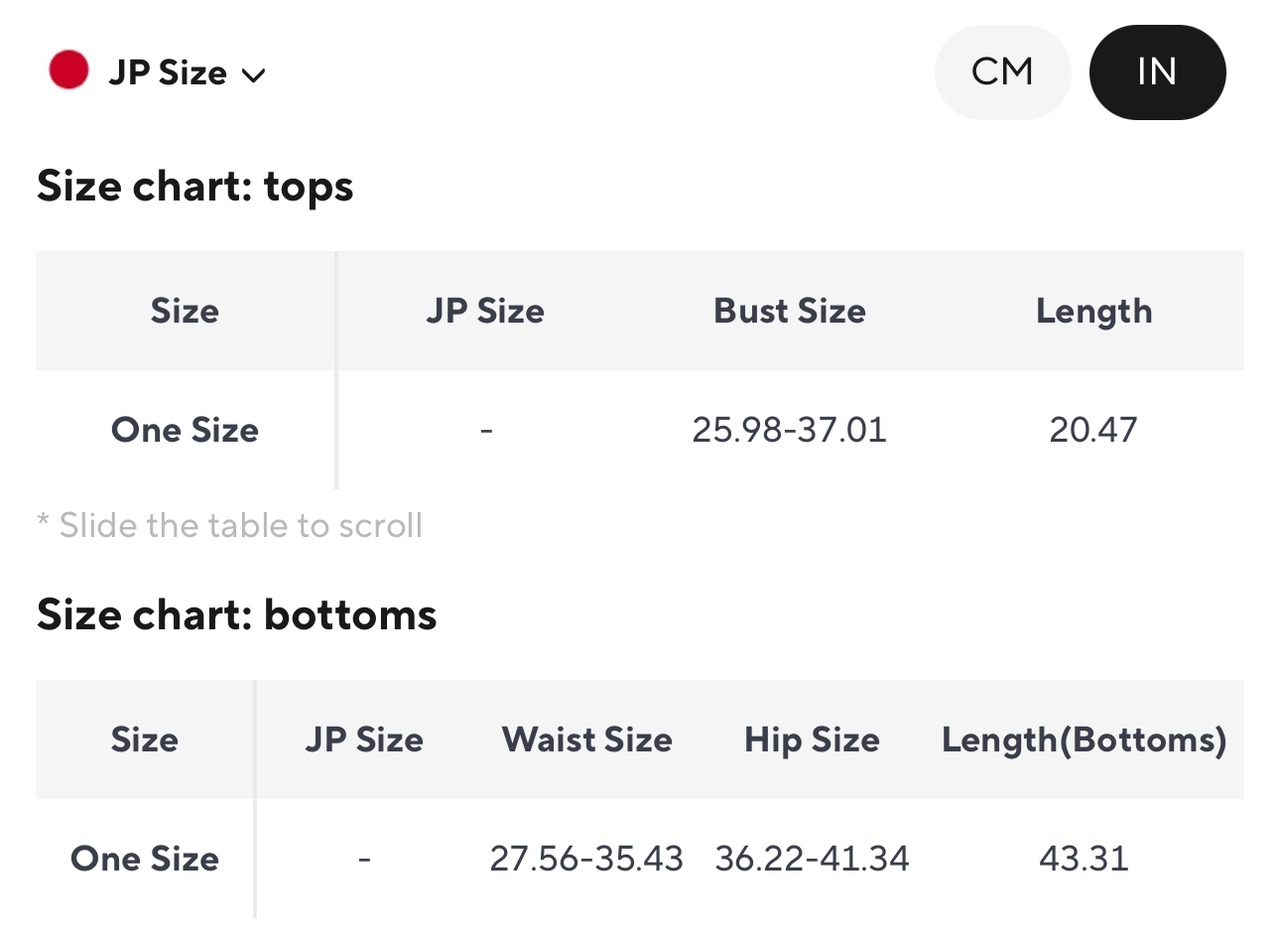Click the red Japan flag icon
1280x940 pixels.
click(x=69, y=72)
